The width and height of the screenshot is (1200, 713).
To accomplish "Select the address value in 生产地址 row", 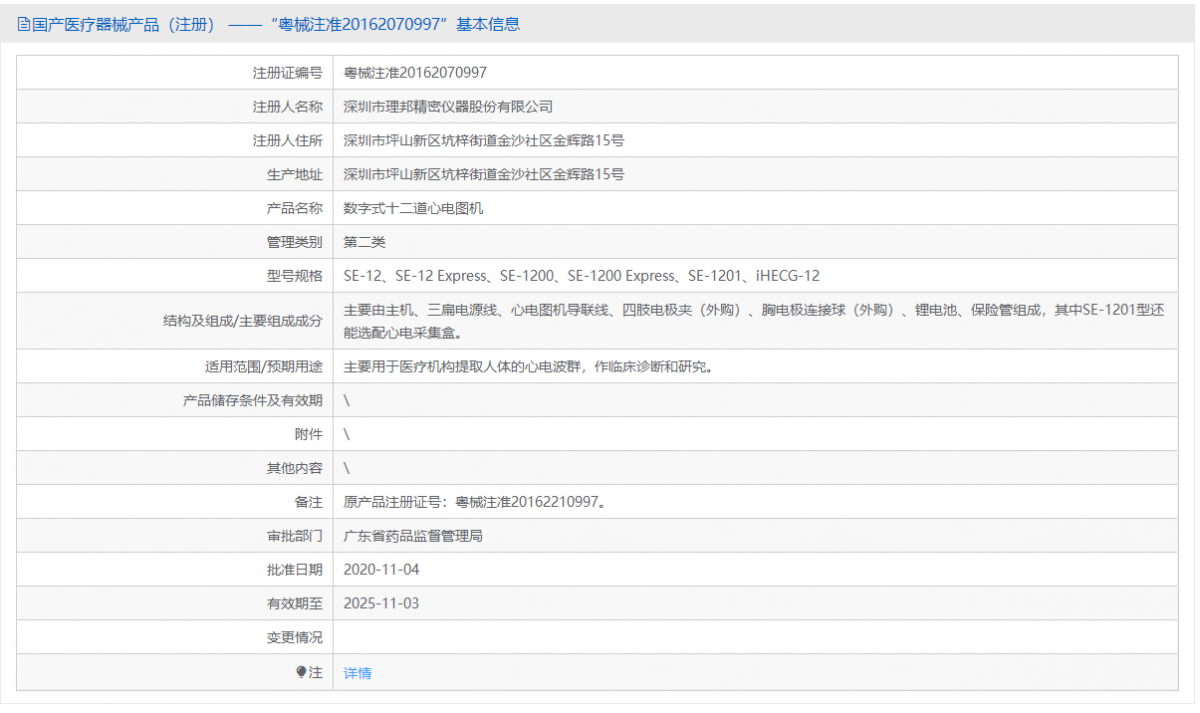I will [x=484, y=174].
